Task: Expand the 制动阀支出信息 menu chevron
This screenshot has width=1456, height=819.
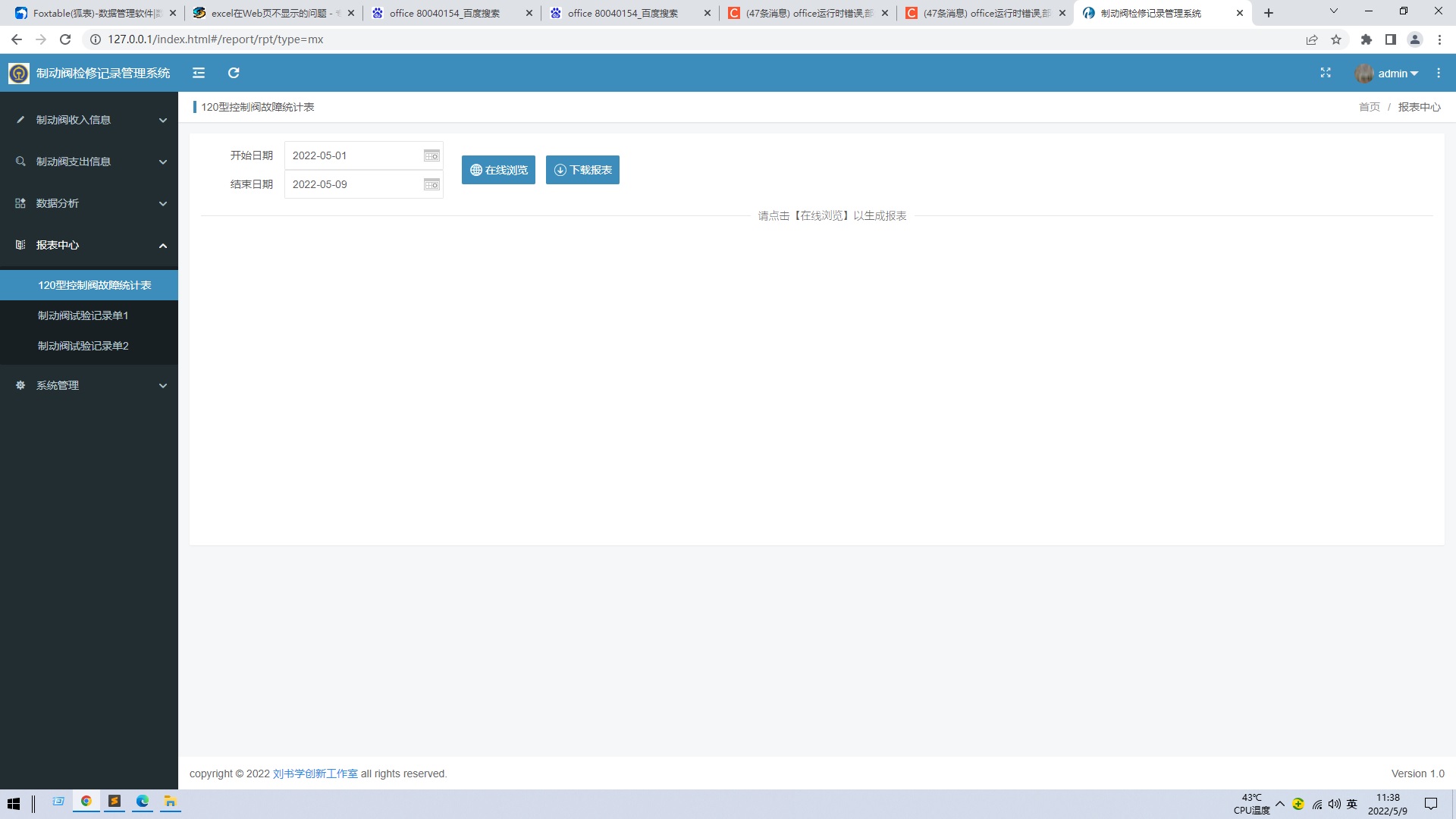Action: point(162,162)
